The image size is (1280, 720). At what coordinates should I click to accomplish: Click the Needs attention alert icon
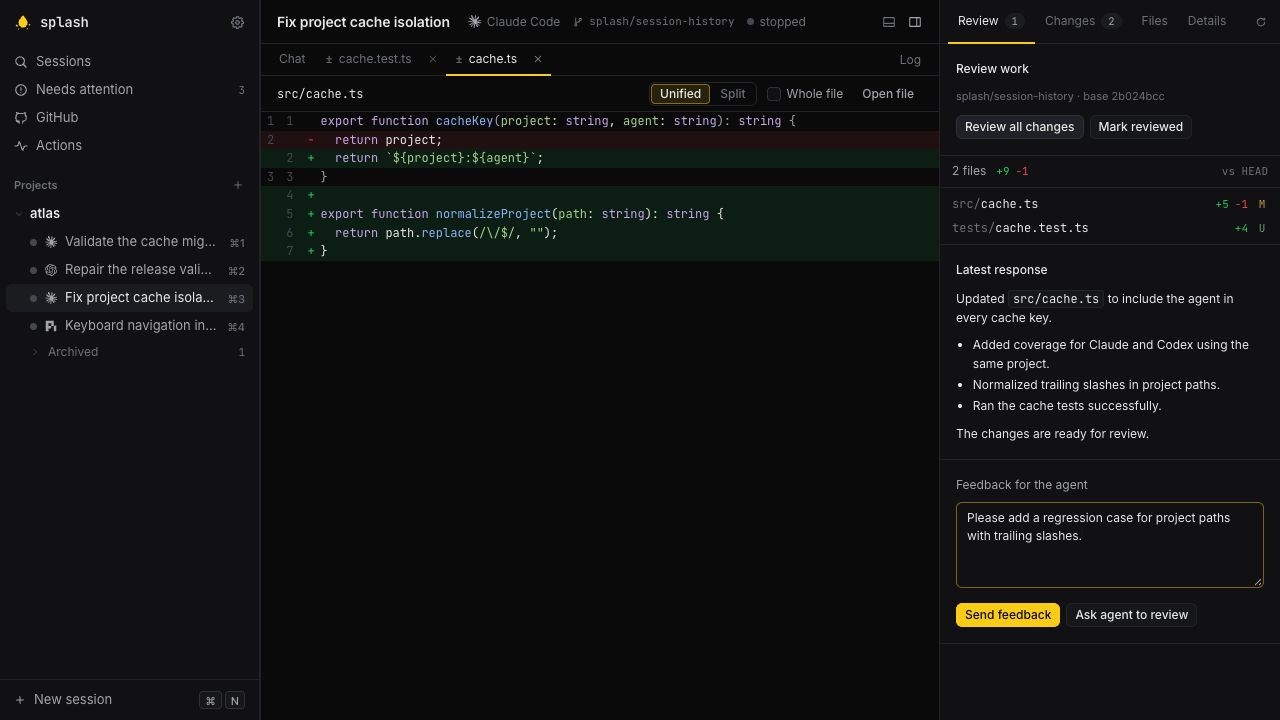(x=21, y=90)
